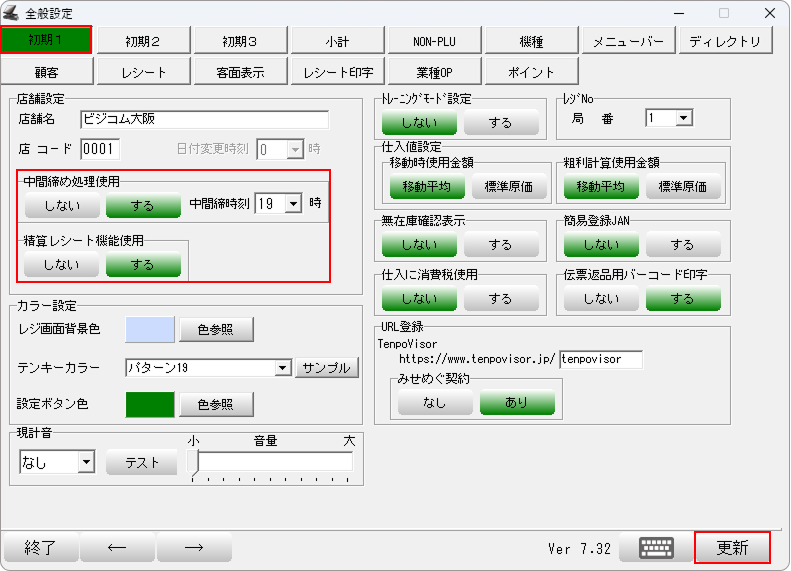Expand the テンキーカラー pattern dropdown

tap(282, 367)
